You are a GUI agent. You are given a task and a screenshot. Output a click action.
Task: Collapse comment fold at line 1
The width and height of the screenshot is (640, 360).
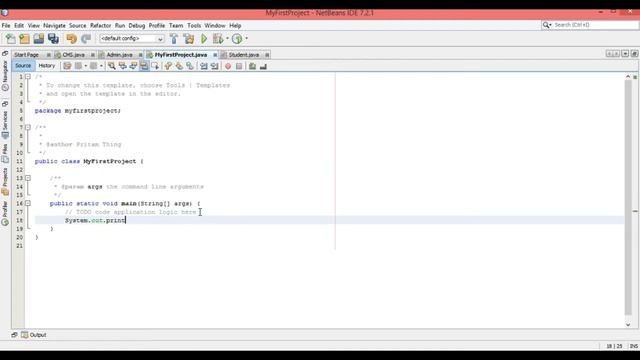(x=28, y=77)
